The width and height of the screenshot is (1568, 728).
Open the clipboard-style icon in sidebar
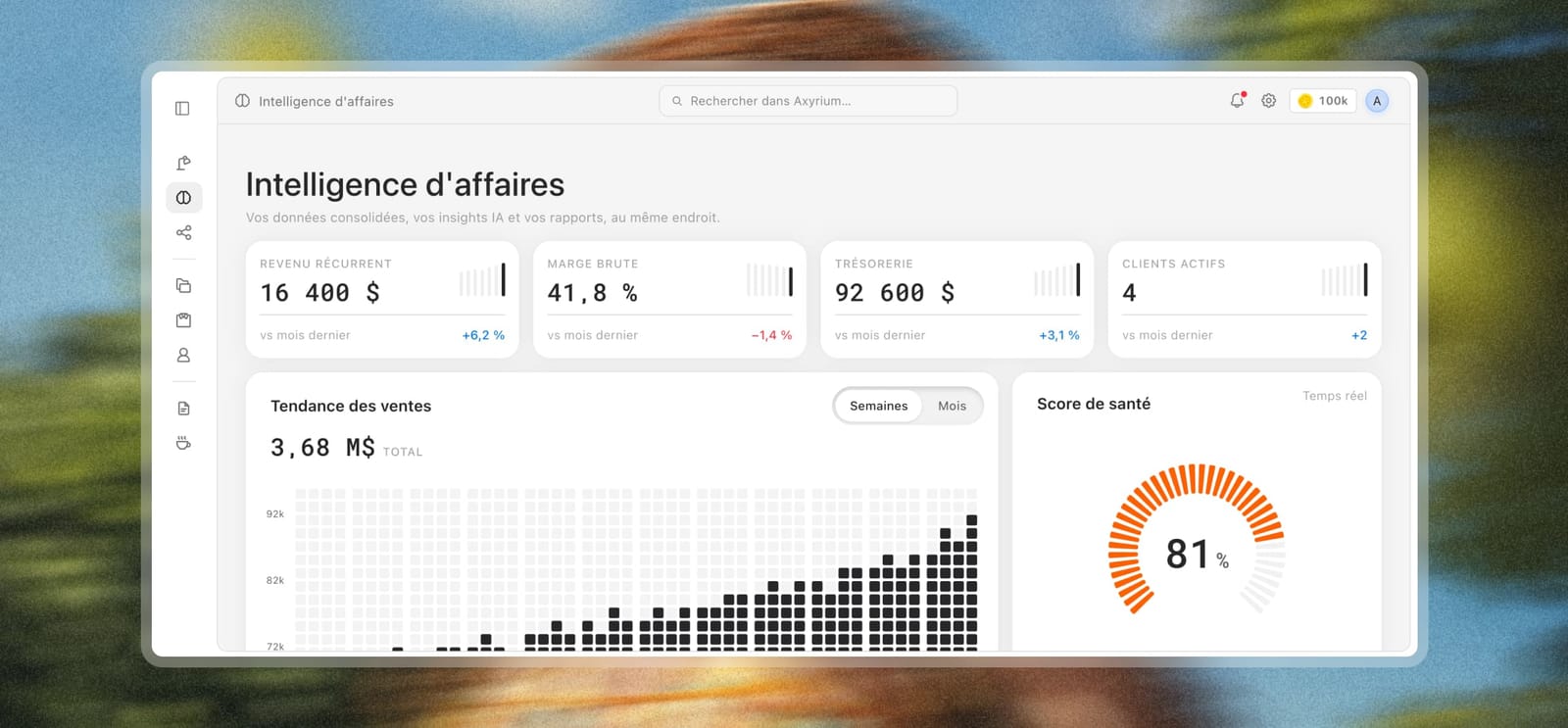183,320
